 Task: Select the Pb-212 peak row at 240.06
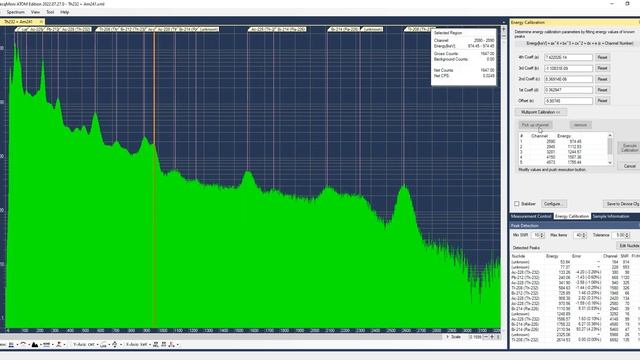575,278
